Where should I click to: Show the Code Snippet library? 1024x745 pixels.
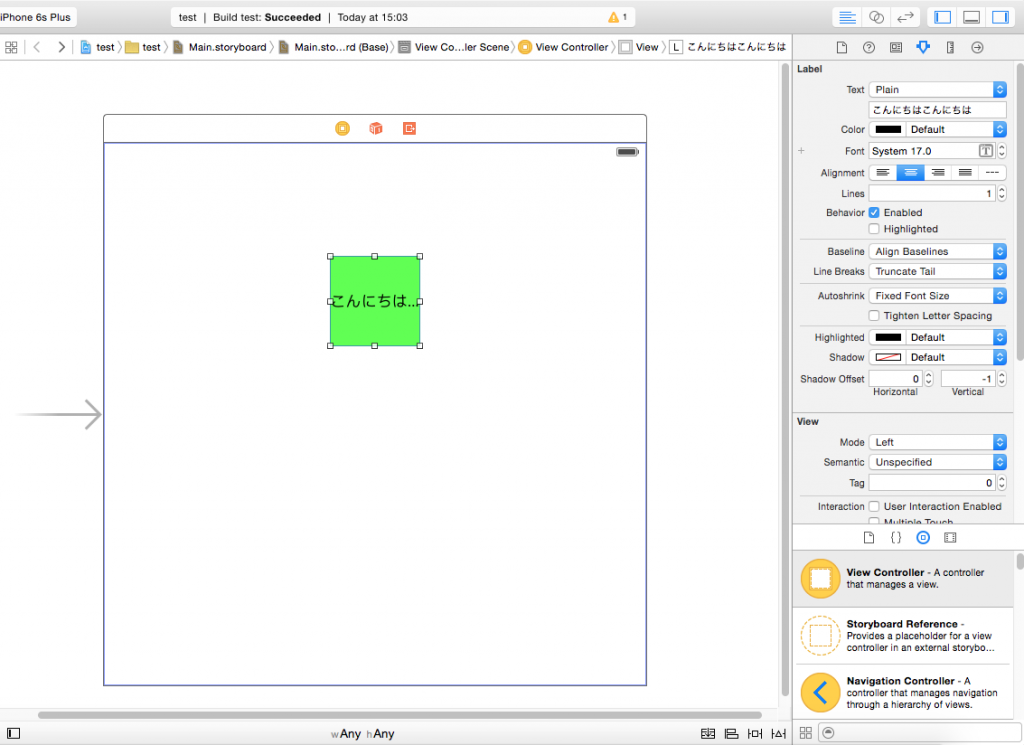896,537
